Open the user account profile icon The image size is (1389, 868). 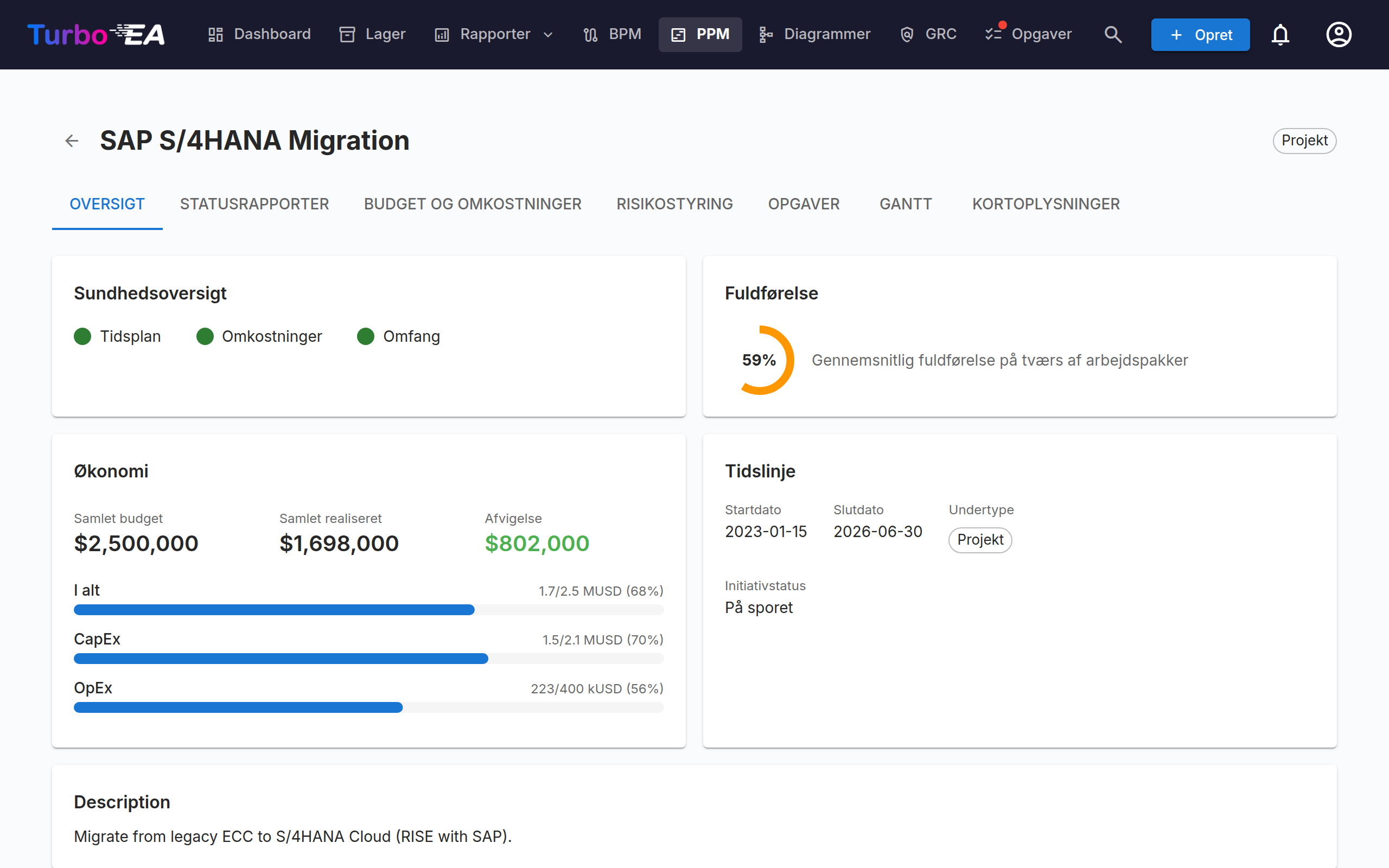click(x=1339, y=34)
